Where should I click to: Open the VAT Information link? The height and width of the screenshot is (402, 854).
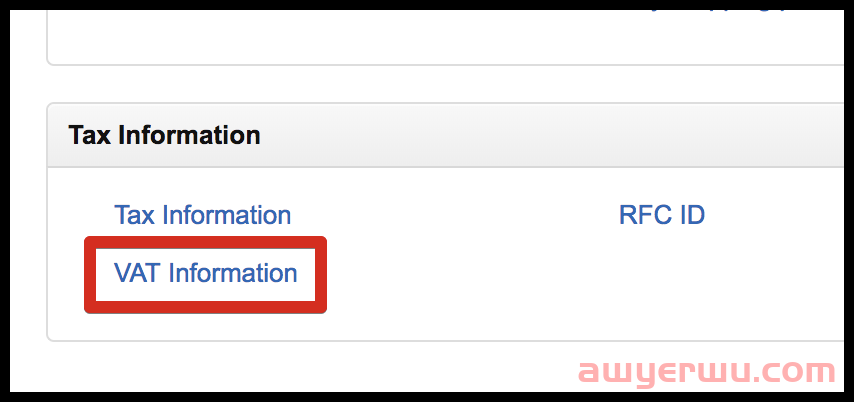pyautogui.click(x=205, y=273)
